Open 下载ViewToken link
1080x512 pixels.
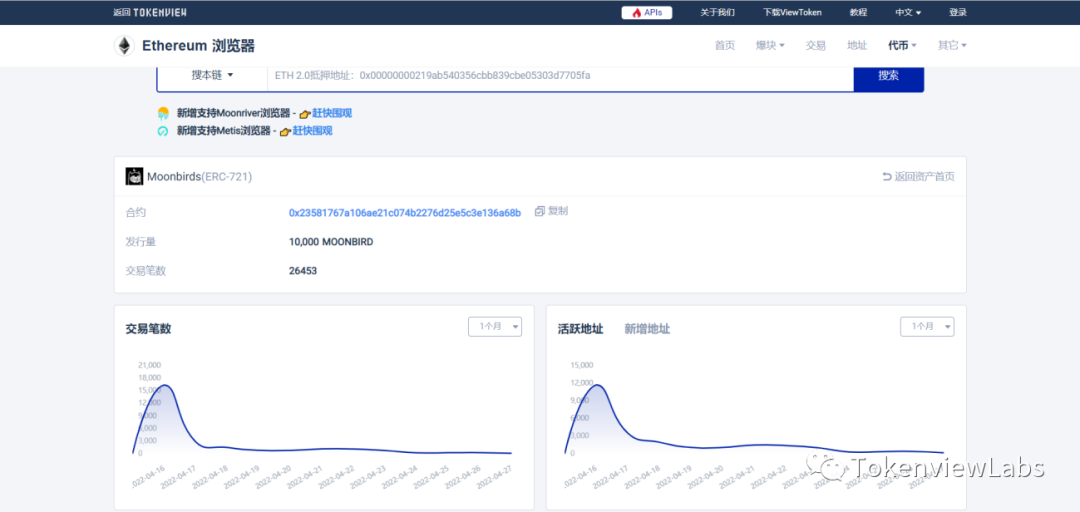point(792,12)
